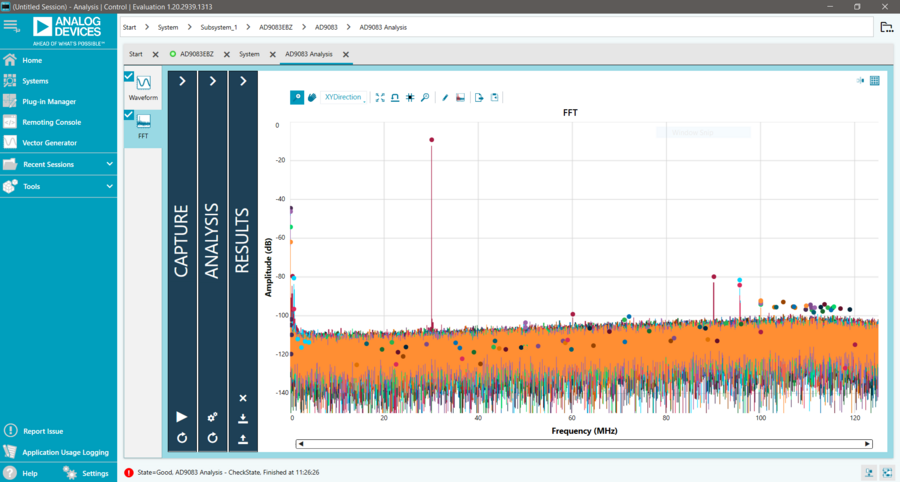Start capture with the play button
Viewport: 900px width, 482px height.
(182, 417)
